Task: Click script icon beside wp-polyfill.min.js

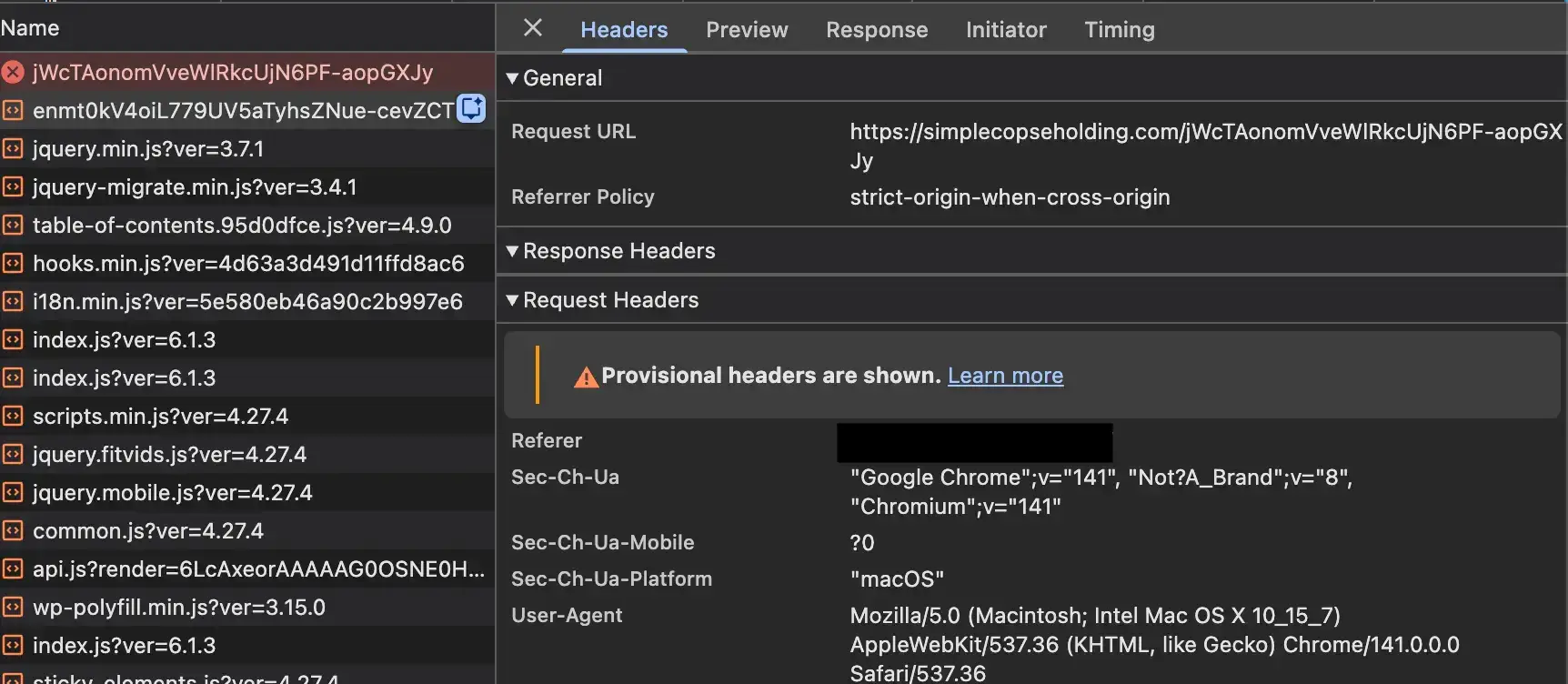Action: coord(13,607)
